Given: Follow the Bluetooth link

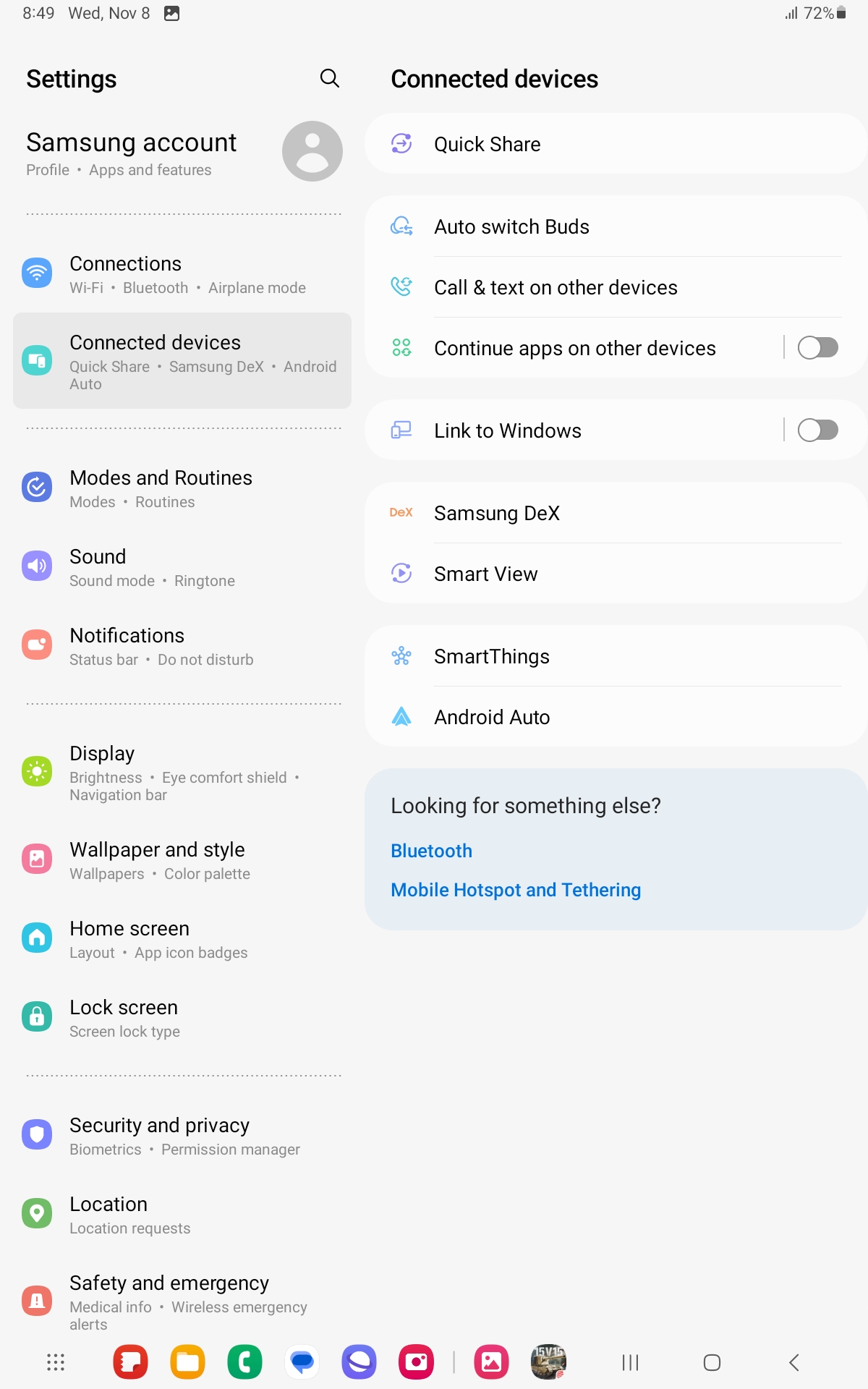Looking at the screenshot, I should [432, 851].
